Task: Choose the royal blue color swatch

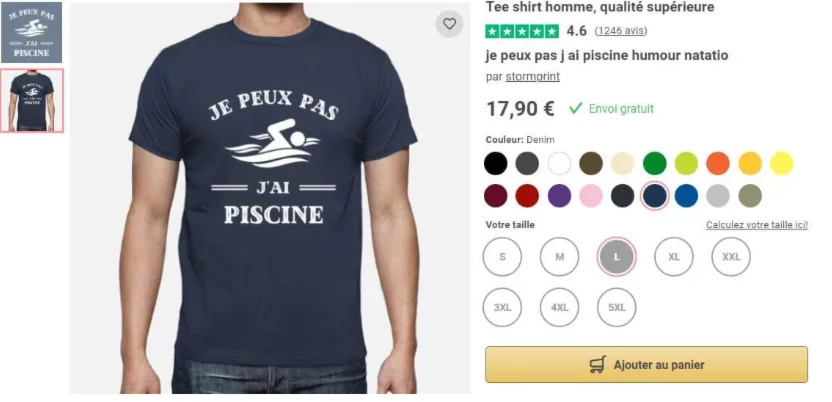Action: pyautogui.click(x=686, y=196)
